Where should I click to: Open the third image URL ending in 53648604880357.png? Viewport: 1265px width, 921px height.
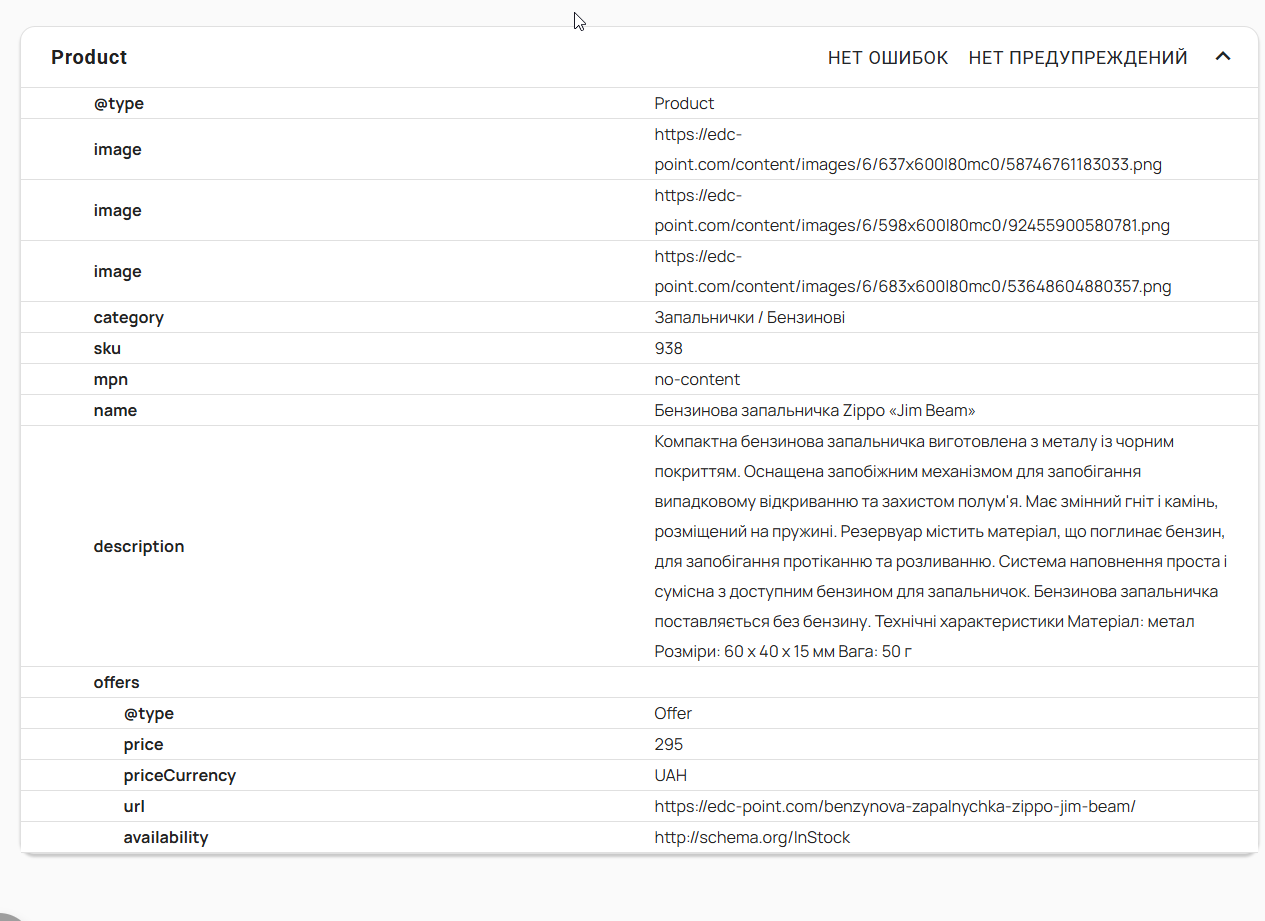(912, 272)
